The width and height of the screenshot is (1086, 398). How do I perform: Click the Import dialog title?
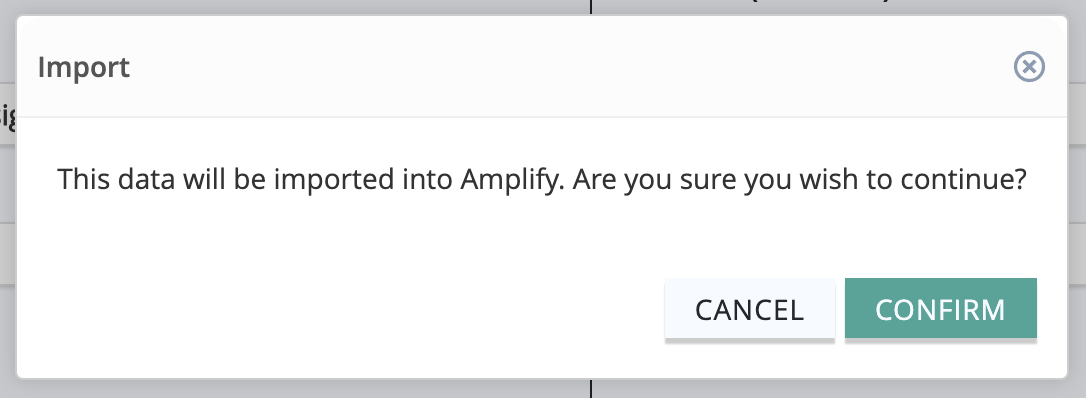84,67
